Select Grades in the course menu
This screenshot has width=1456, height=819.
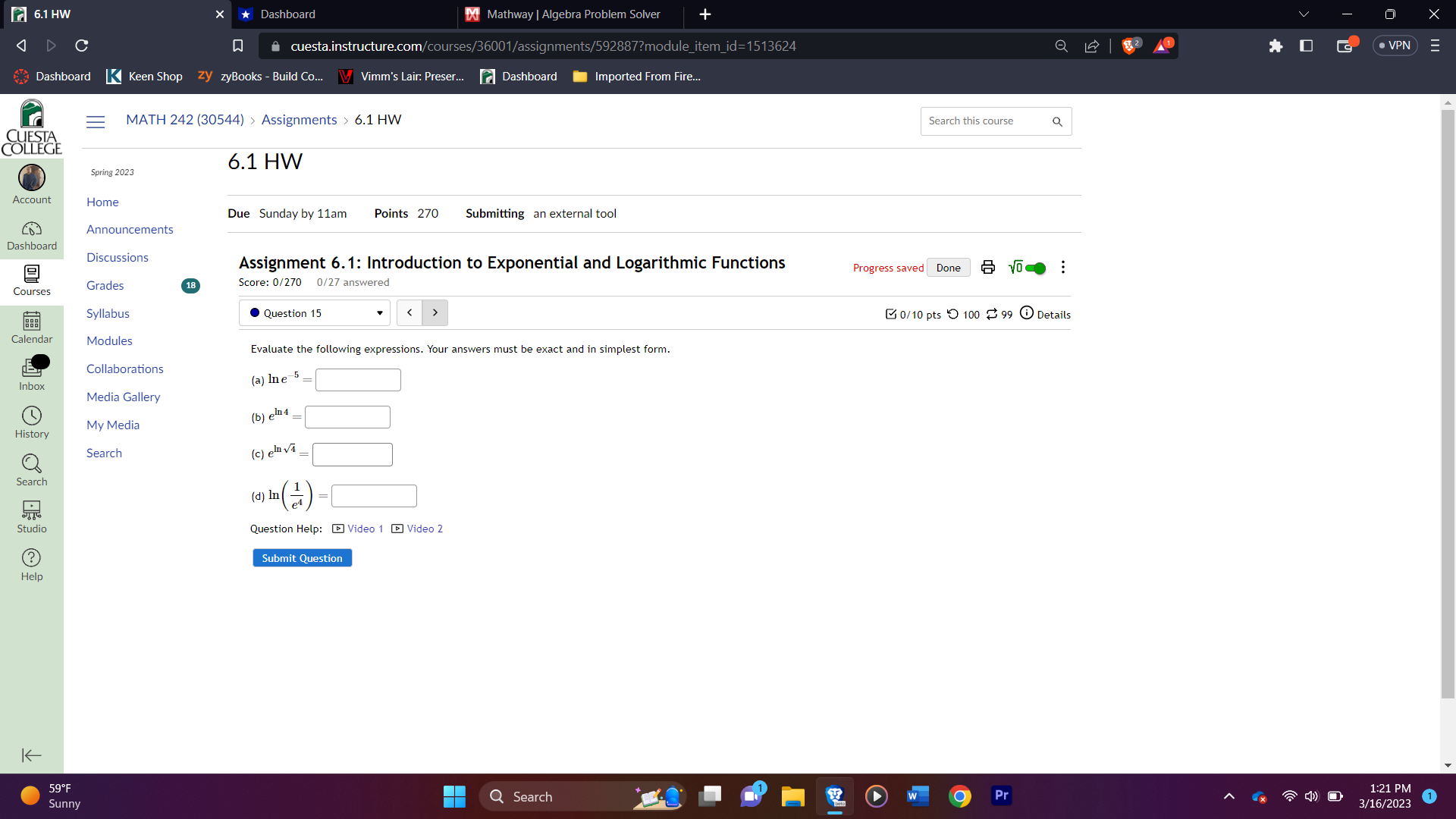click(x=104, y=285)
